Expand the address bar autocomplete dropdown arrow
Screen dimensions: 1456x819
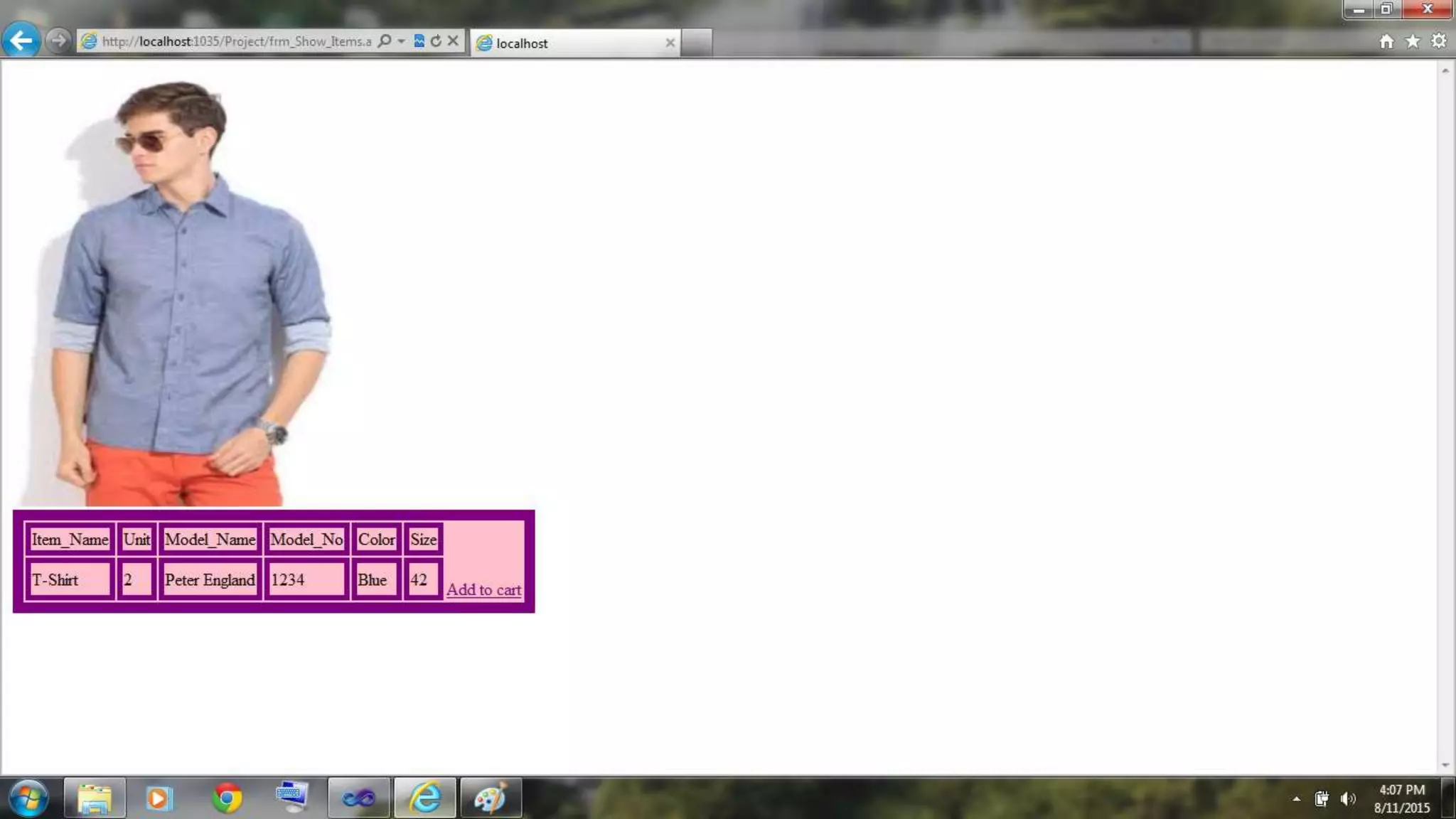[401, 41]
